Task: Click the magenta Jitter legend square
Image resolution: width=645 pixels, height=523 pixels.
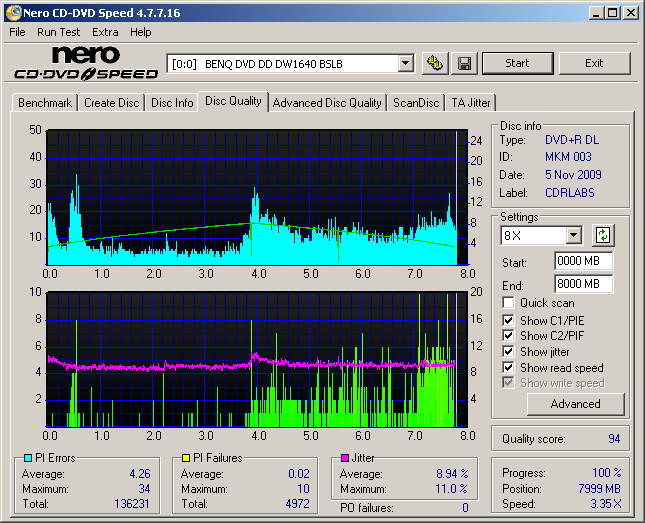Action: [345, 458]
